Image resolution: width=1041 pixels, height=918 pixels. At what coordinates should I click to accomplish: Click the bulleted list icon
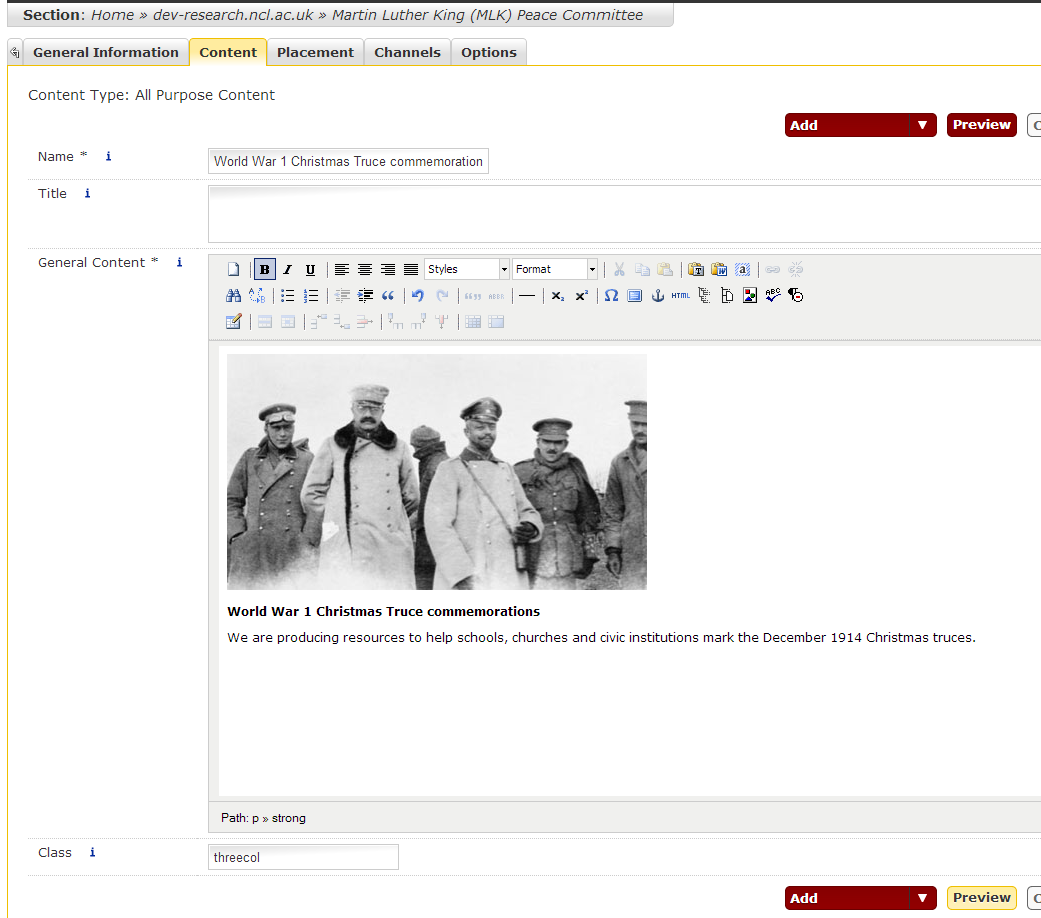click(287, 295)
